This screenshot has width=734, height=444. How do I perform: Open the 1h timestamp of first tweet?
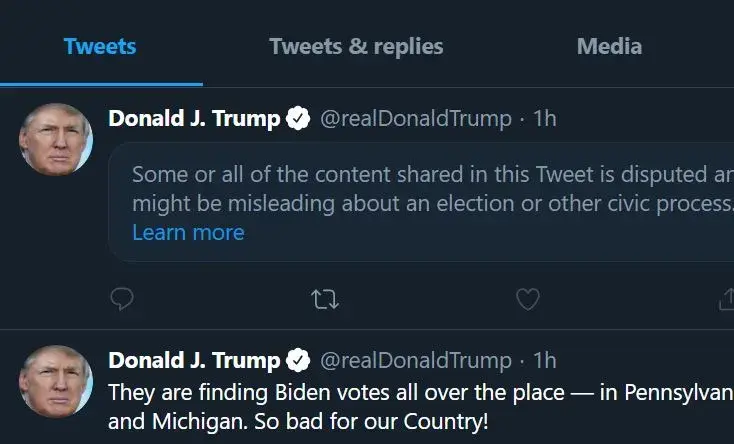[544, 119]
